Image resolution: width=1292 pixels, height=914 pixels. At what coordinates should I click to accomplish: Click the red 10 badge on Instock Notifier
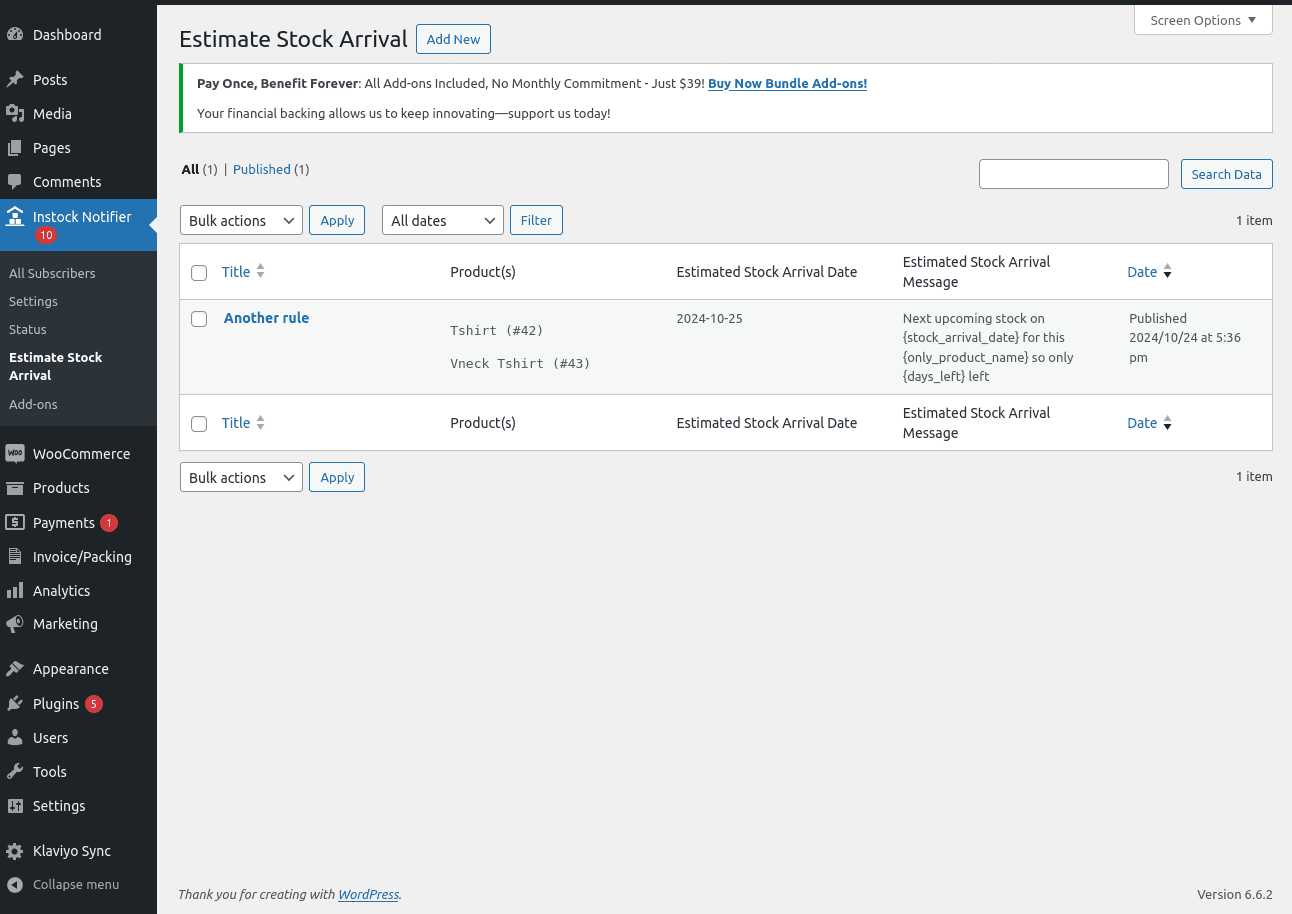pyautogui.click(x=45, y=235)
